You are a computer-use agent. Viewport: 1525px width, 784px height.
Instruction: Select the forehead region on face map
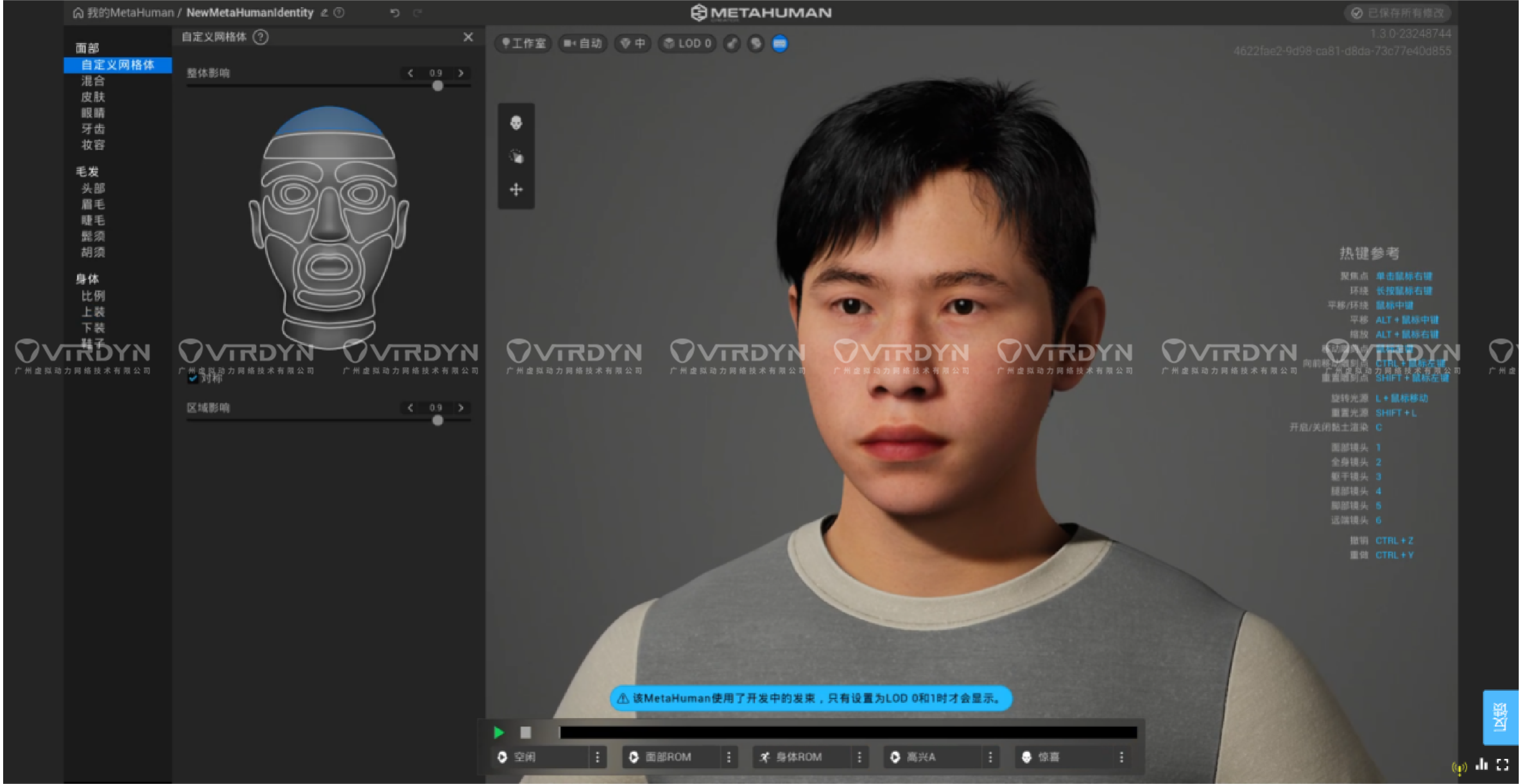tap(329, 146)
